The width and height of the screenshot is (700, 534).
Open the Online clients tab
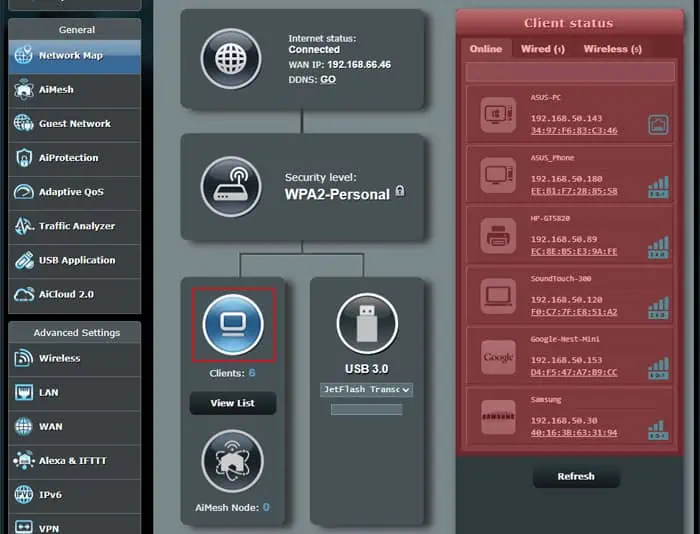[x=486, y=49]
